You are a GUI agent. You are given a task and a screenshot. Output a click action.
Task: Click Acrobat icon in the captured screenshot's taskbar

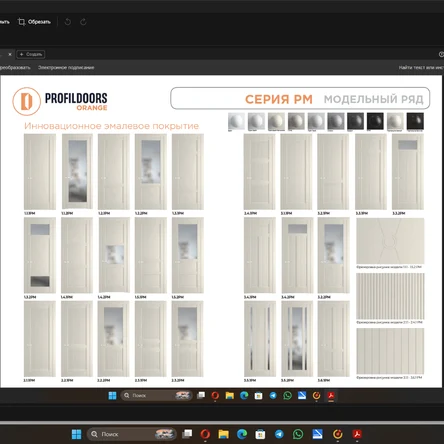tap(331, 395)
